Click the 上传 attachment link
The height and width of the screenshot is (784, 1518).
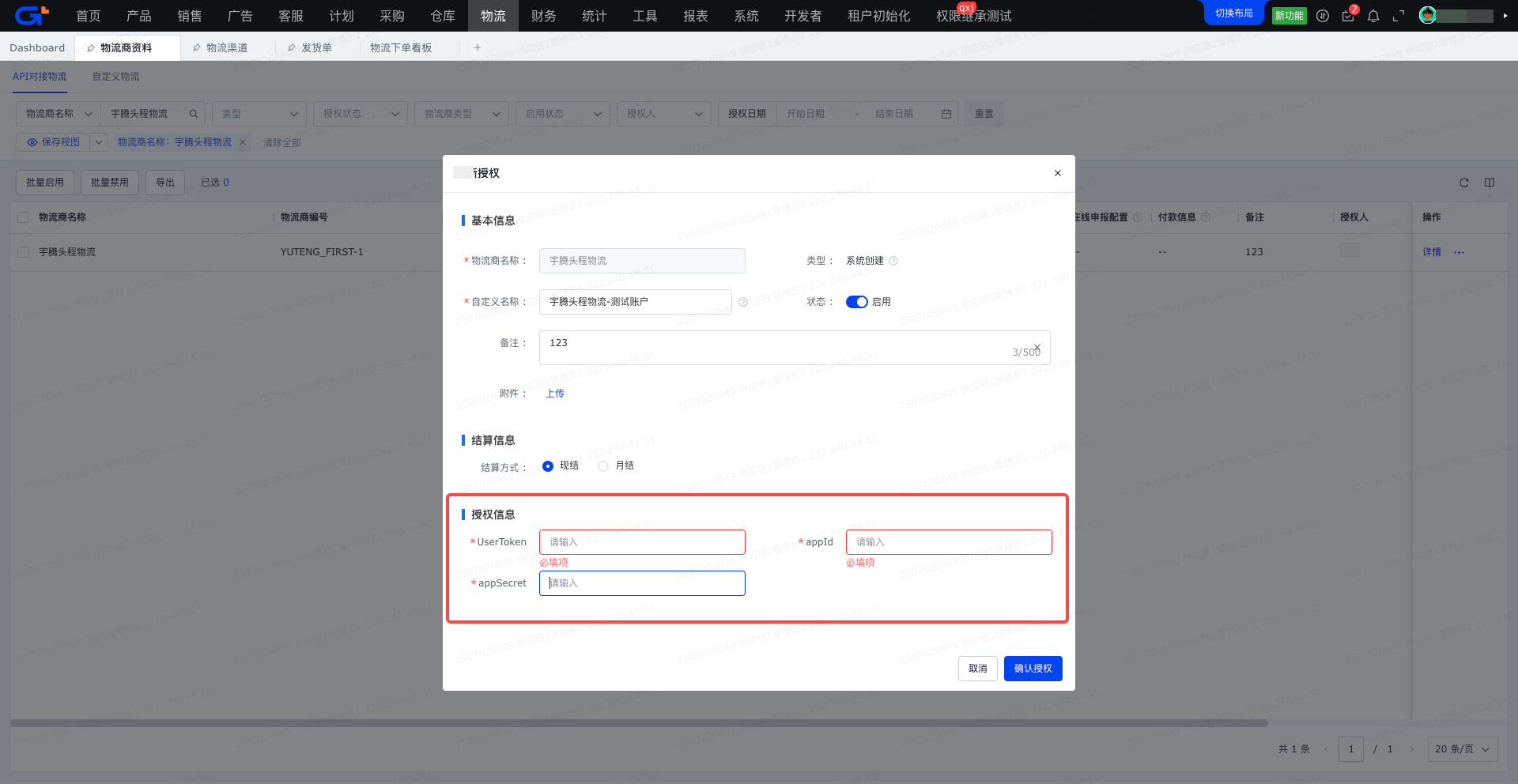(x=555, y=394)
